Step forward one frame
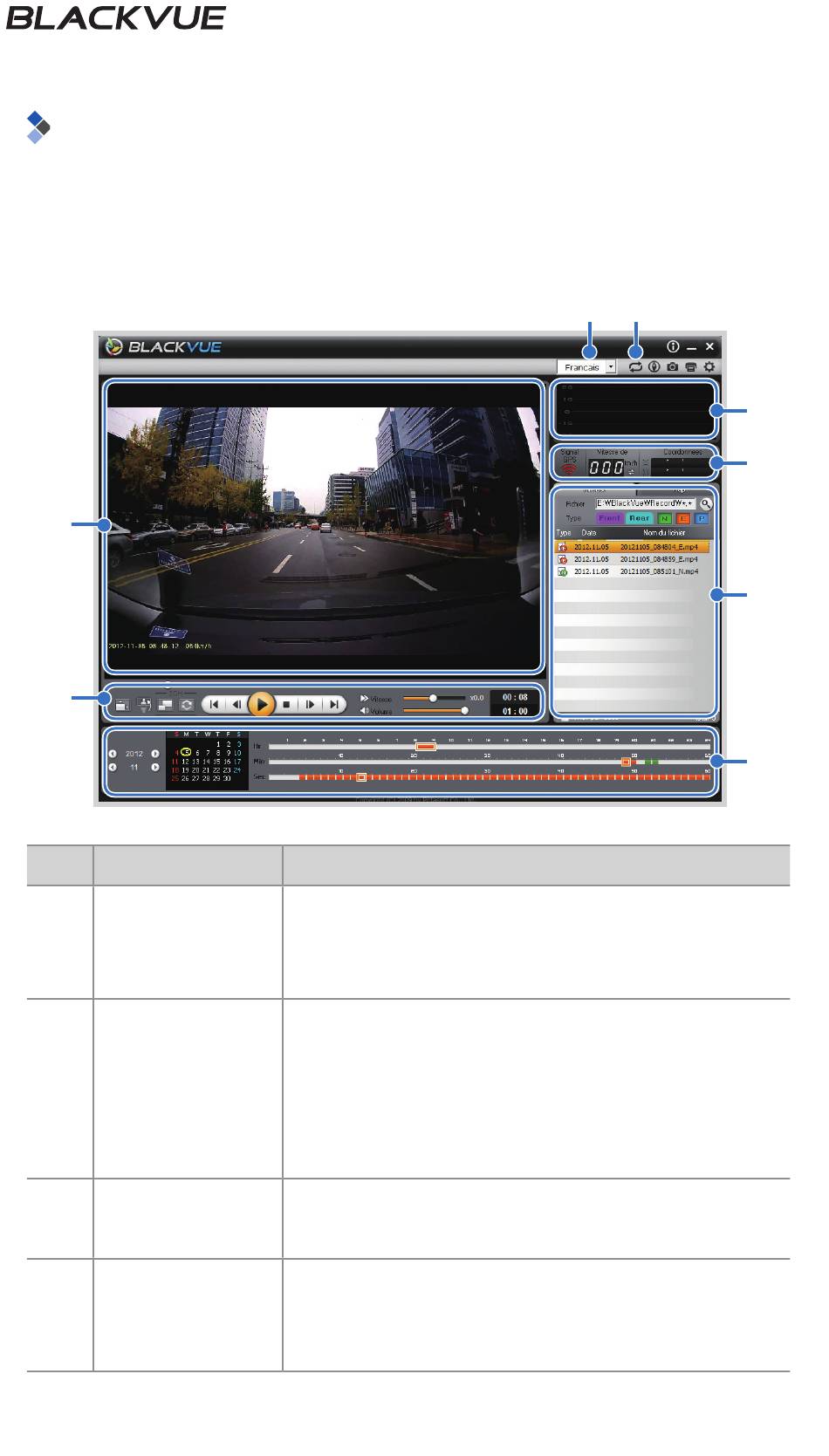This screenshot has height=1456, width=829. [309, 704]
